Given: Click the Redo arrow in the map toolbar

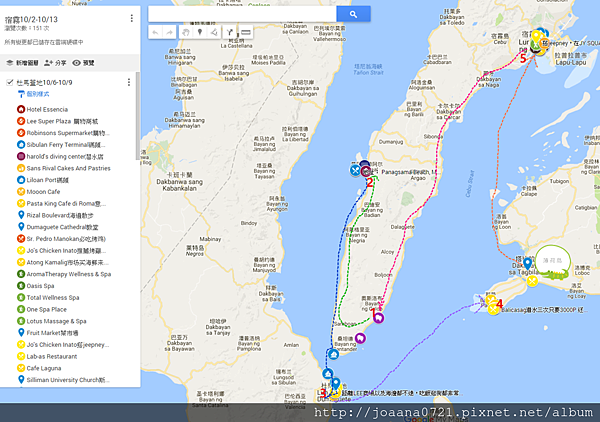Looking at the screenshot, I should click(170, 33).
